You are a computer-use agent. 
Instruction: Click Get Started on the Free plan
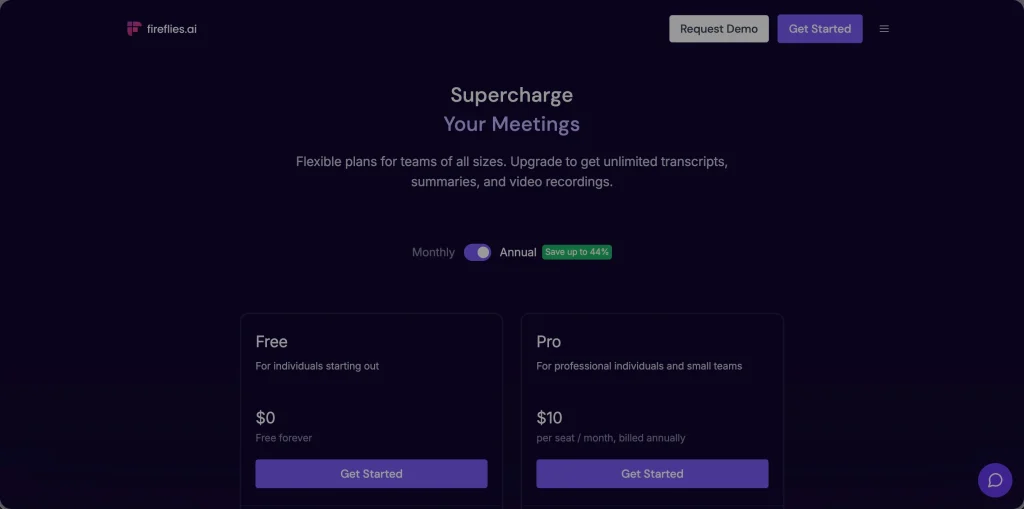(x=371, y=474)
